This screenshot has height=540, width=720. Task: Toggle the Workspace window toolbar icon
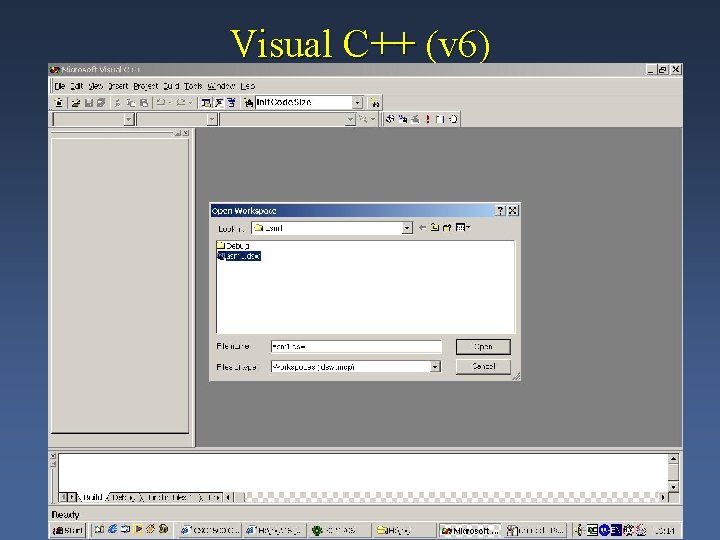coord(206,103)
